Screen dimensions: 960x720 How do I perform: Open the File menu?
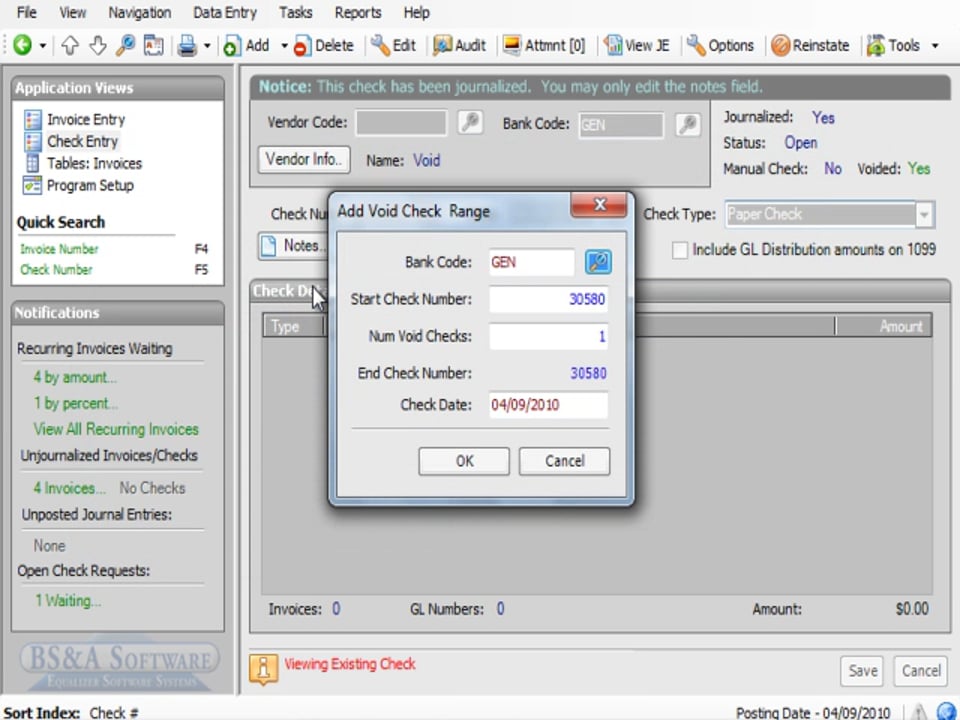click(26, 12)
